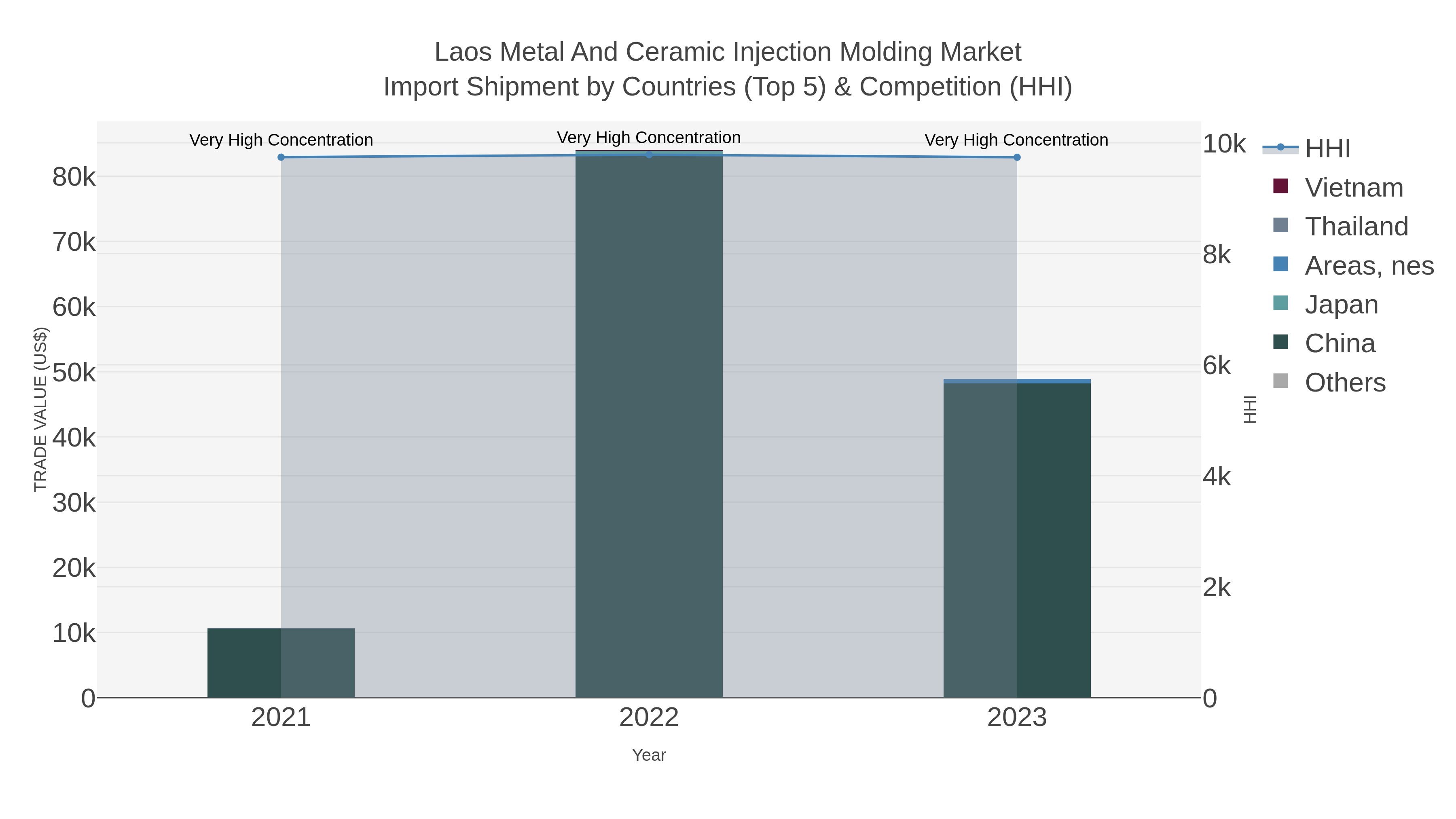Click the 2k tick on the right HHI axis
The image size is (1456, 819).
coord(1216,588)
